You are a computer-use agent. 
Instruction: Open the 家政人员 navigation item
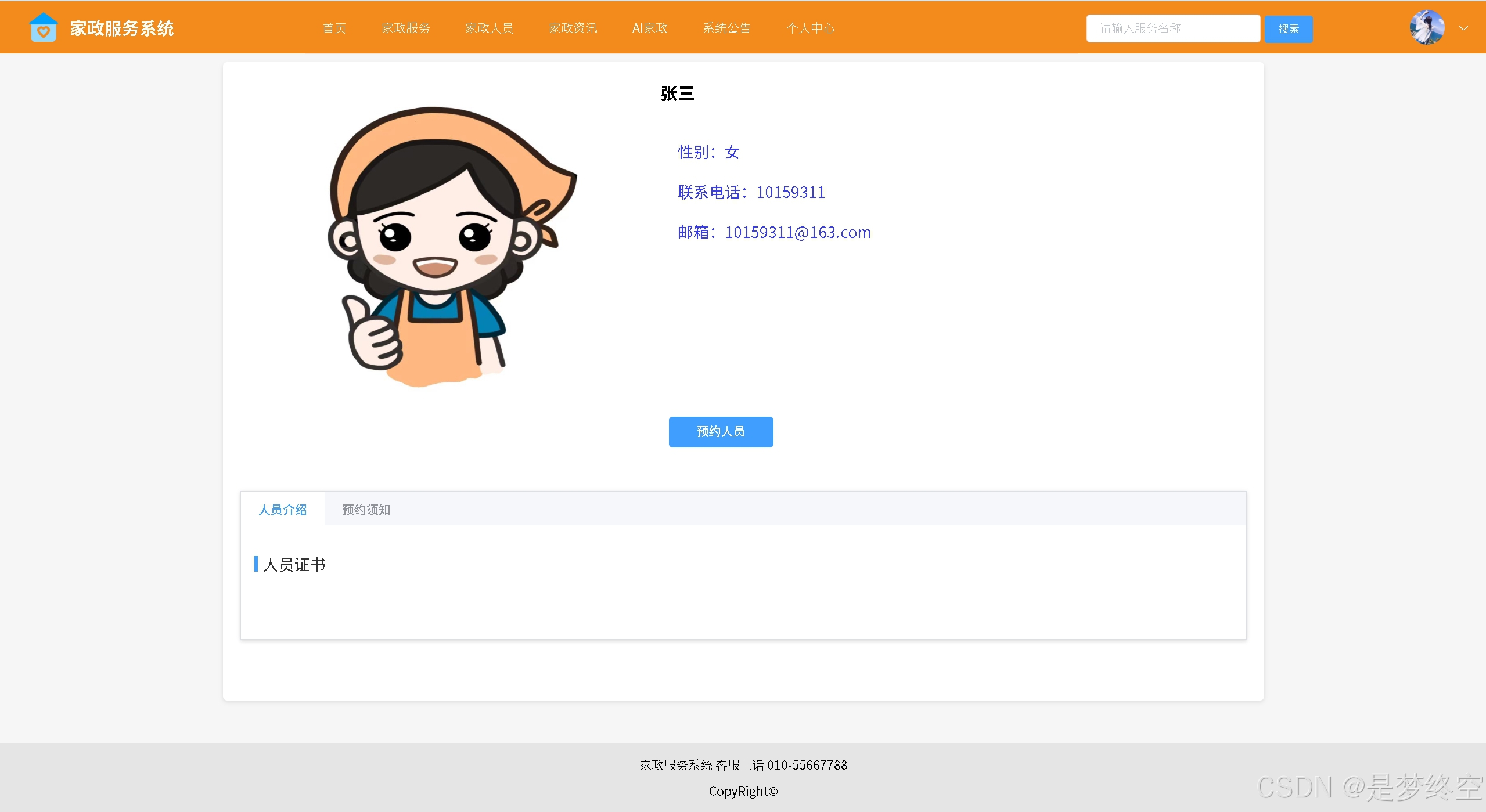click(489, 28)
